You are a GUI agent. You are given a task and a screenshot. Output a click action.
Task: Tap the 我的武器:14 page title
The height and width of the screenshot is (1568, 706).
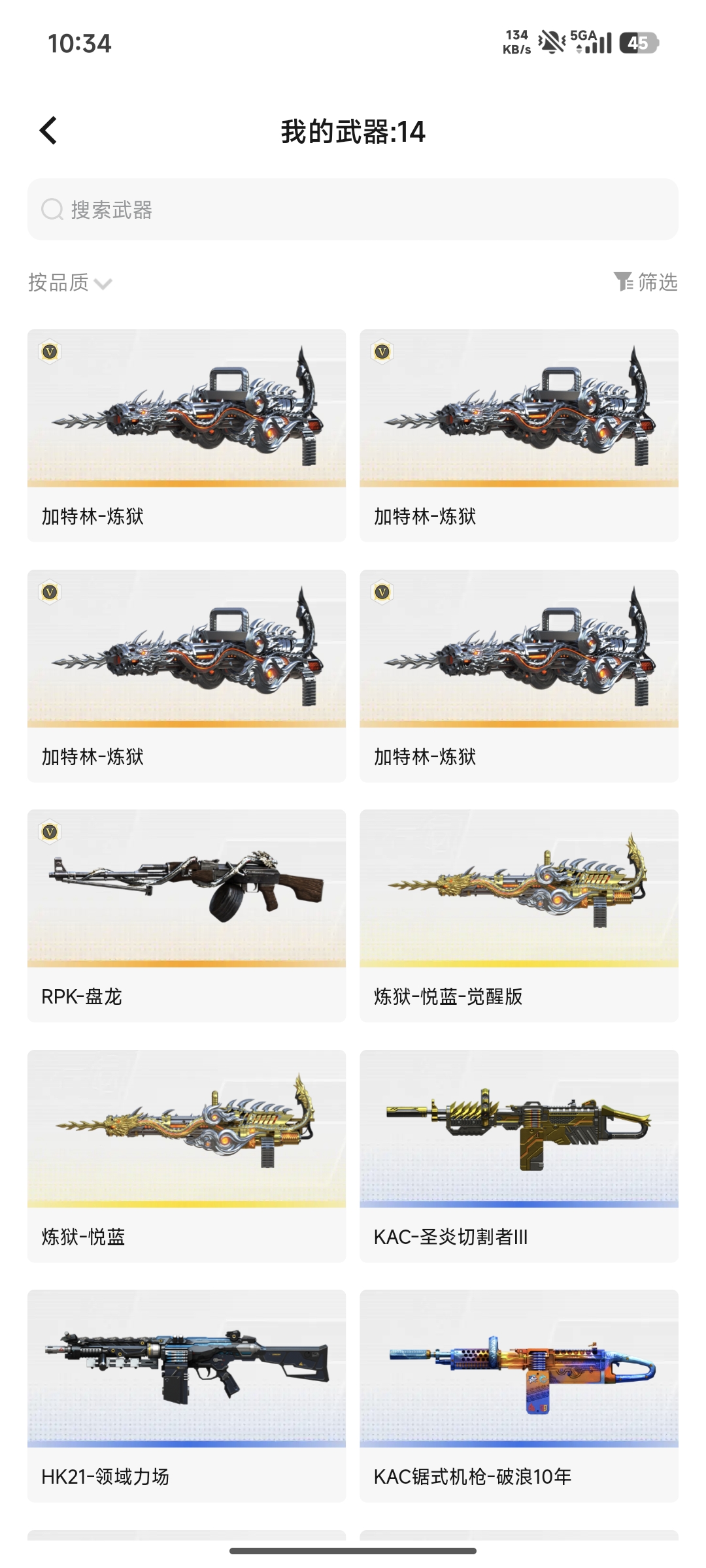[353, 131]
